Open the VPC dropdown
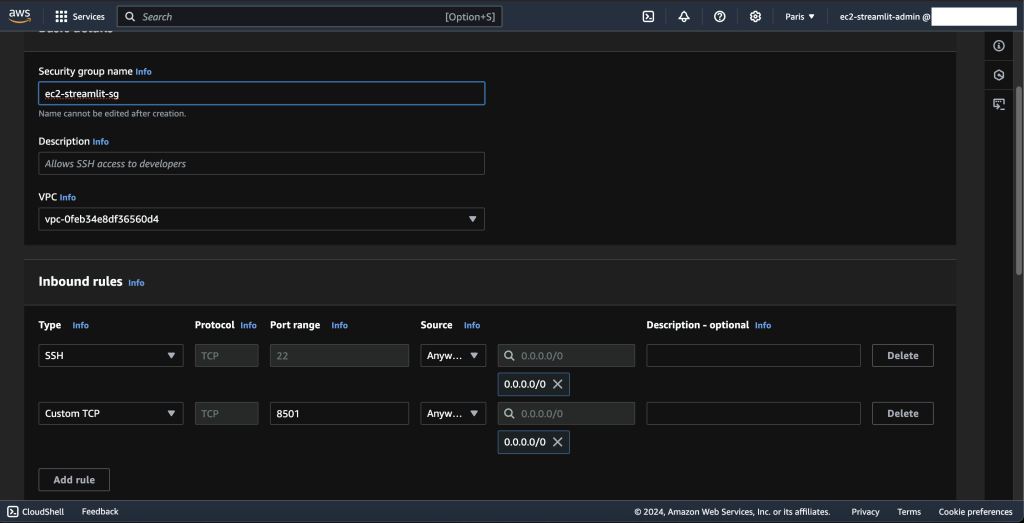Screen dimensions: 1024x523 pos(261,219)
